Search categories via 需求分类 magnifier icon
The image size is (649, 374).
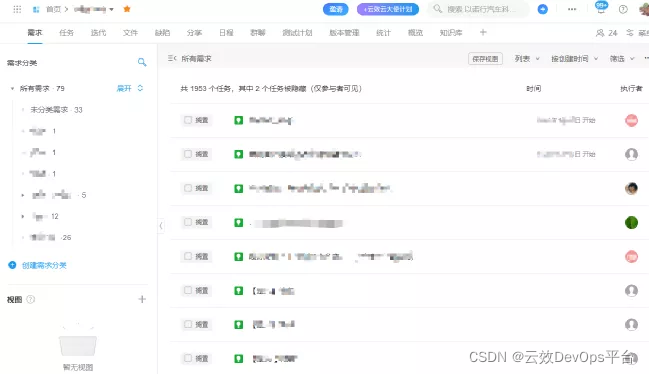pos(142,62)
